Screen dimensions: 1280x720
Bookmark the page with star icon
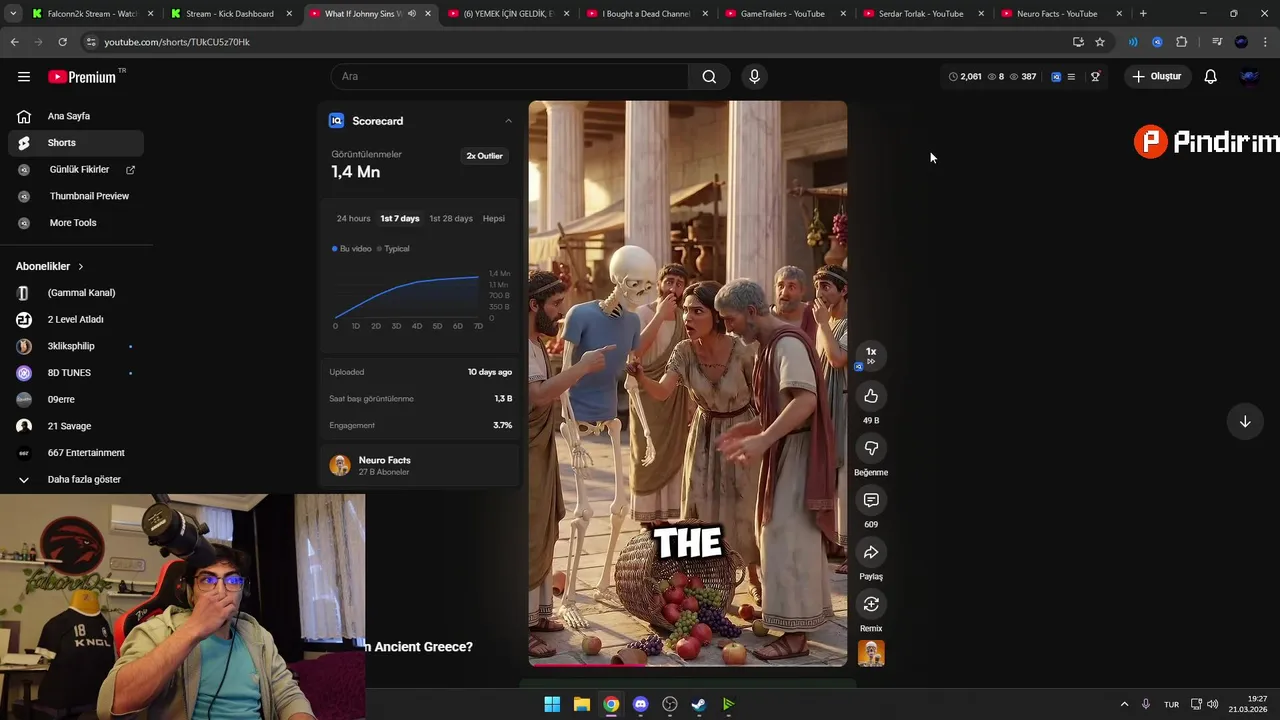[1100, 42]
